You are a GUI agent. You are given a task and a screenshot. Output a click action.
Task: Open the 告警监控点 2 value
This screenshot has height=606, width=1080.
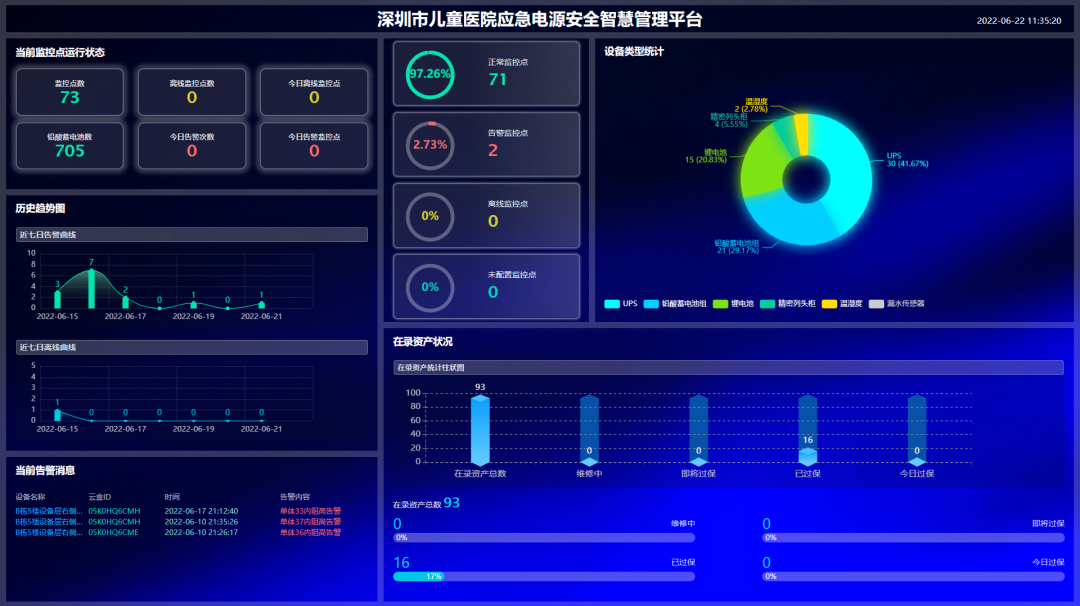(492, 150)
